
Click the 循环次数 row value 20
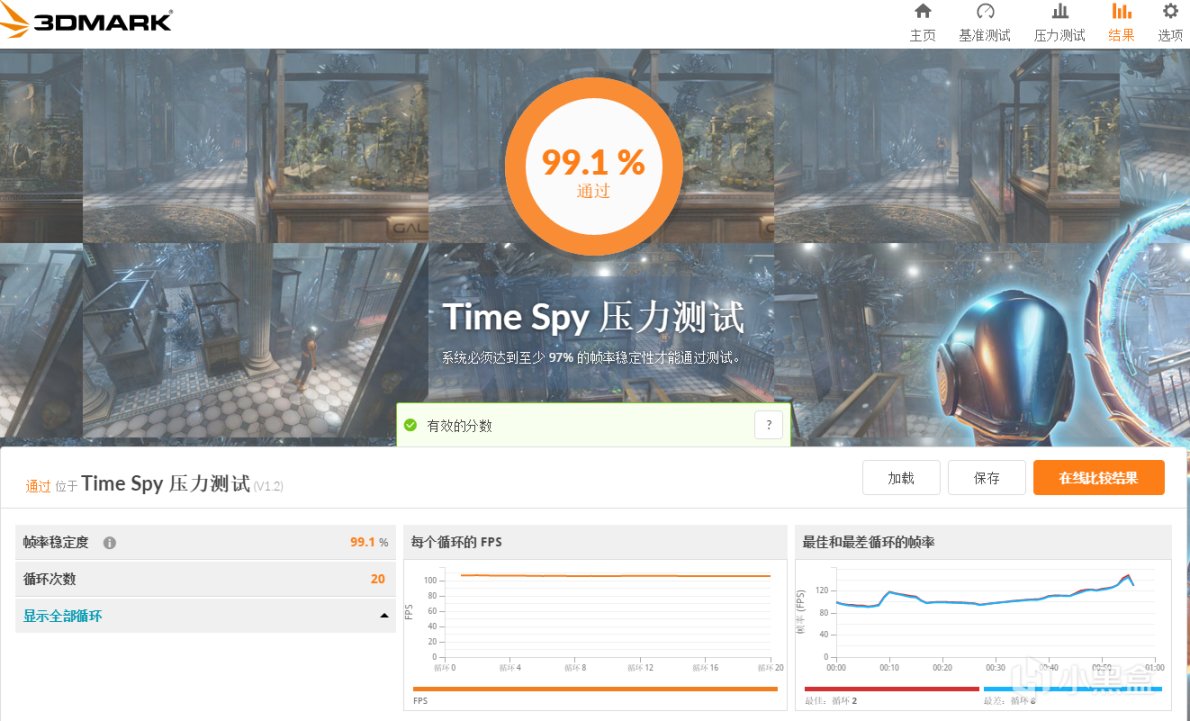tap(377, 579)
